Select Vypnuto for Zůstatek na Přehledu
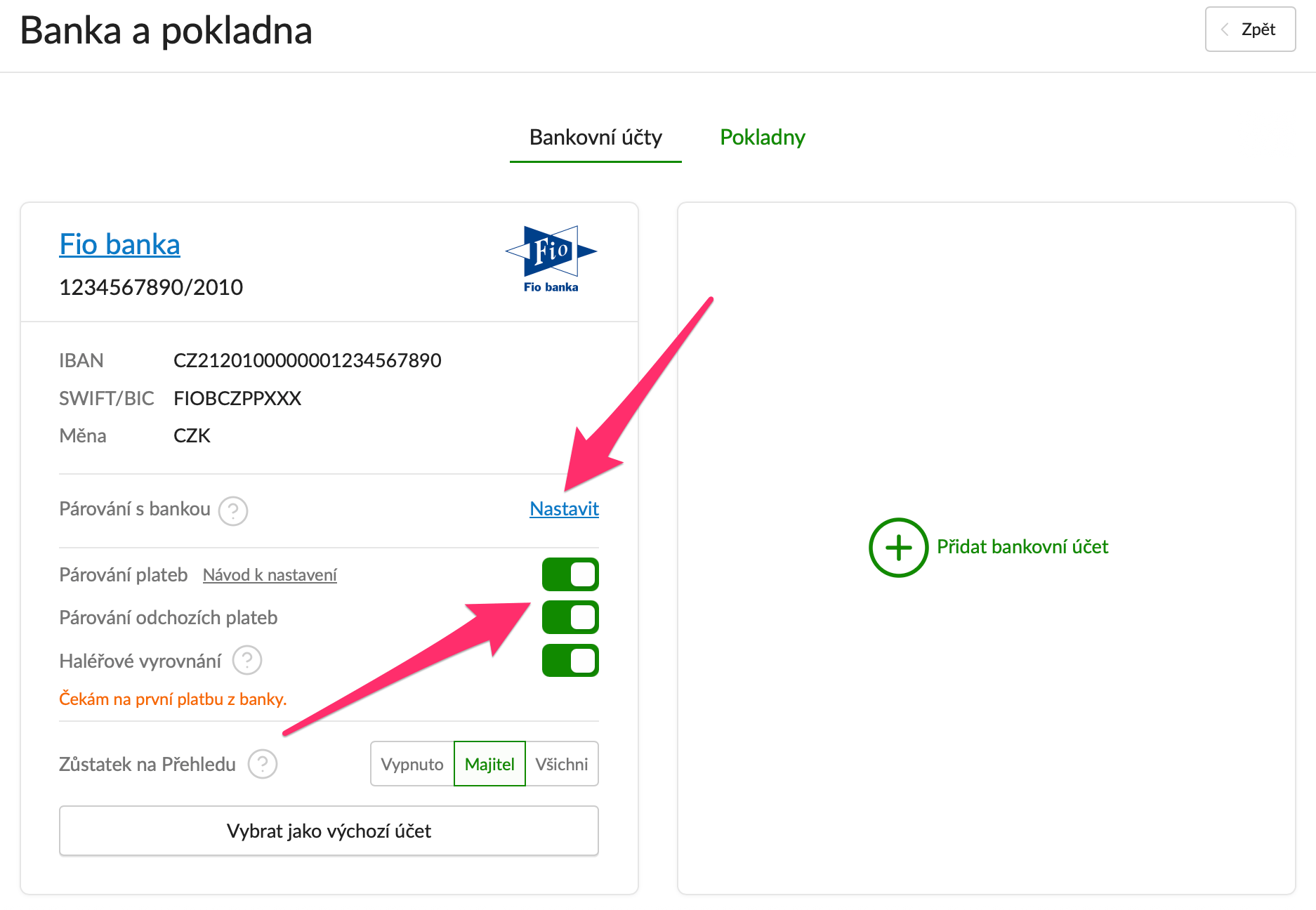This screenshot has width=1316, height=910. point(412,764)
